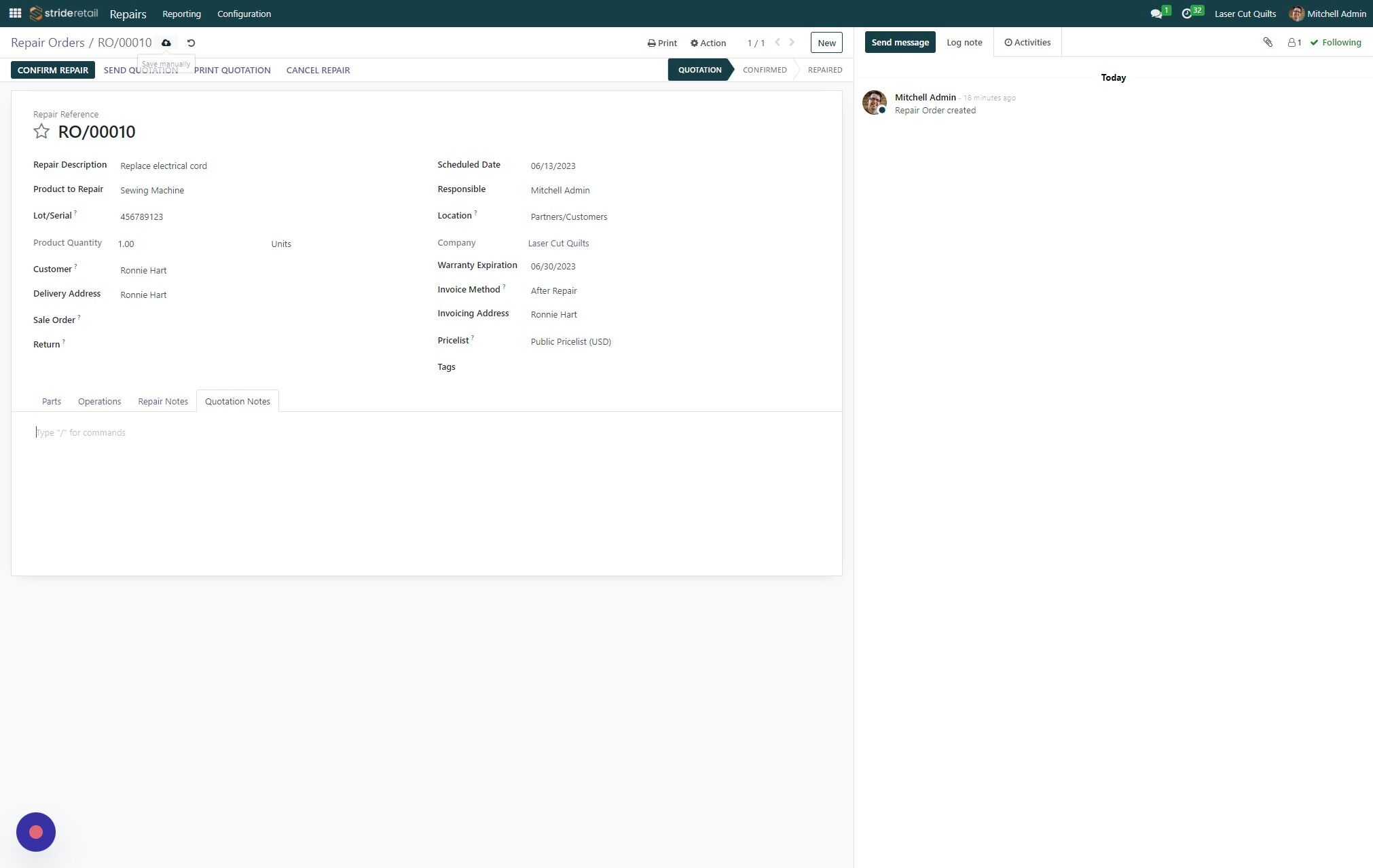Click Mitchell Admin name in chatter
This screenshot has width=1373, height=868.
point(925,97)
